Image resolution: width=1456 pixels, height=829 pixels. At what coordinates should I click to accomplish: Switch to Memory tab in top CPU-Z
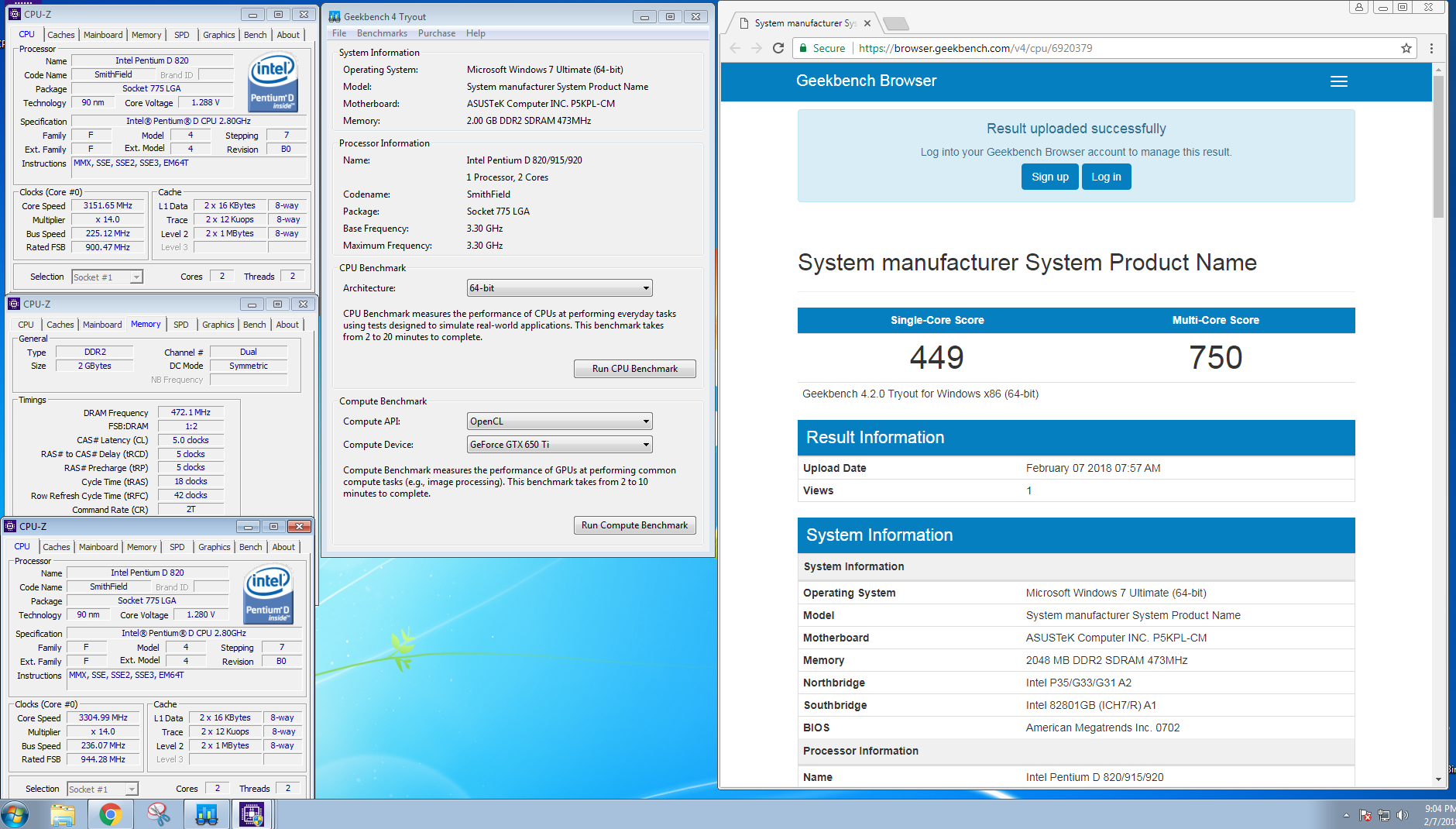[x=146, y=35]
